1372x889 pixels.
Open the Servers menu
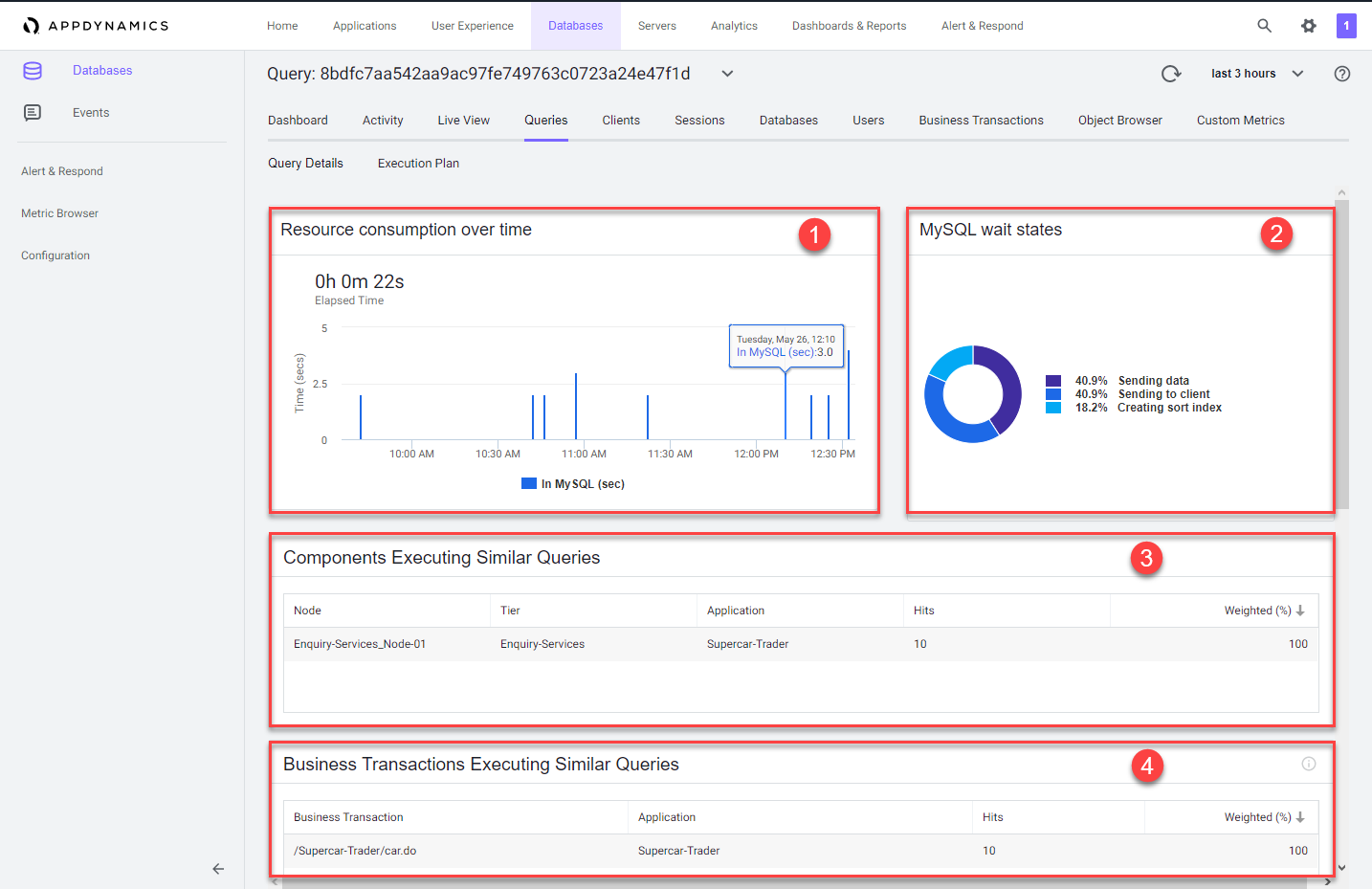[657, 26]
